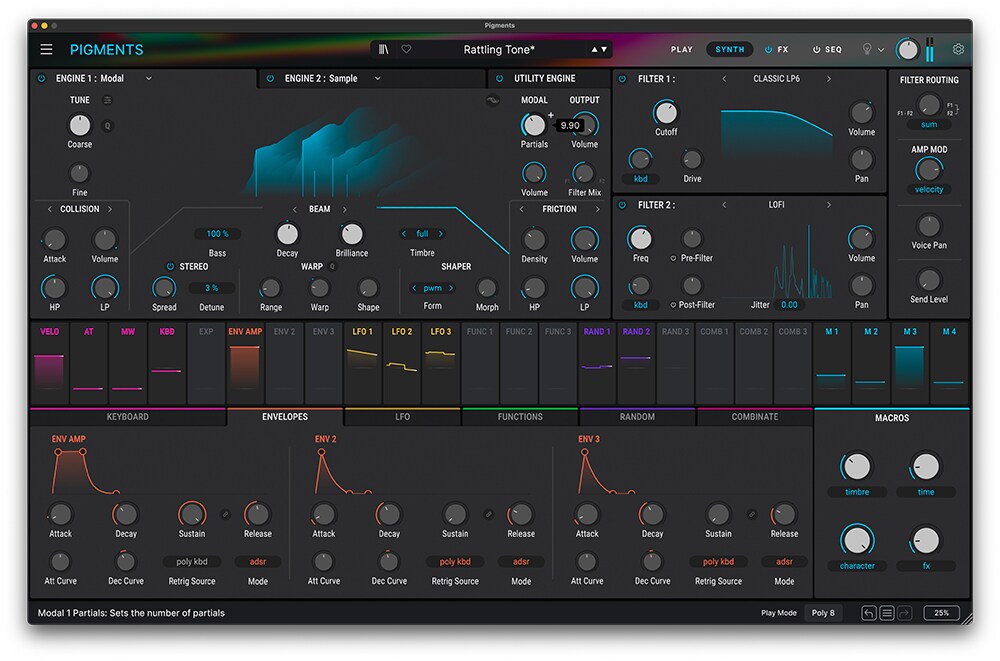Open the preset browser library icon

click(383, 49)
